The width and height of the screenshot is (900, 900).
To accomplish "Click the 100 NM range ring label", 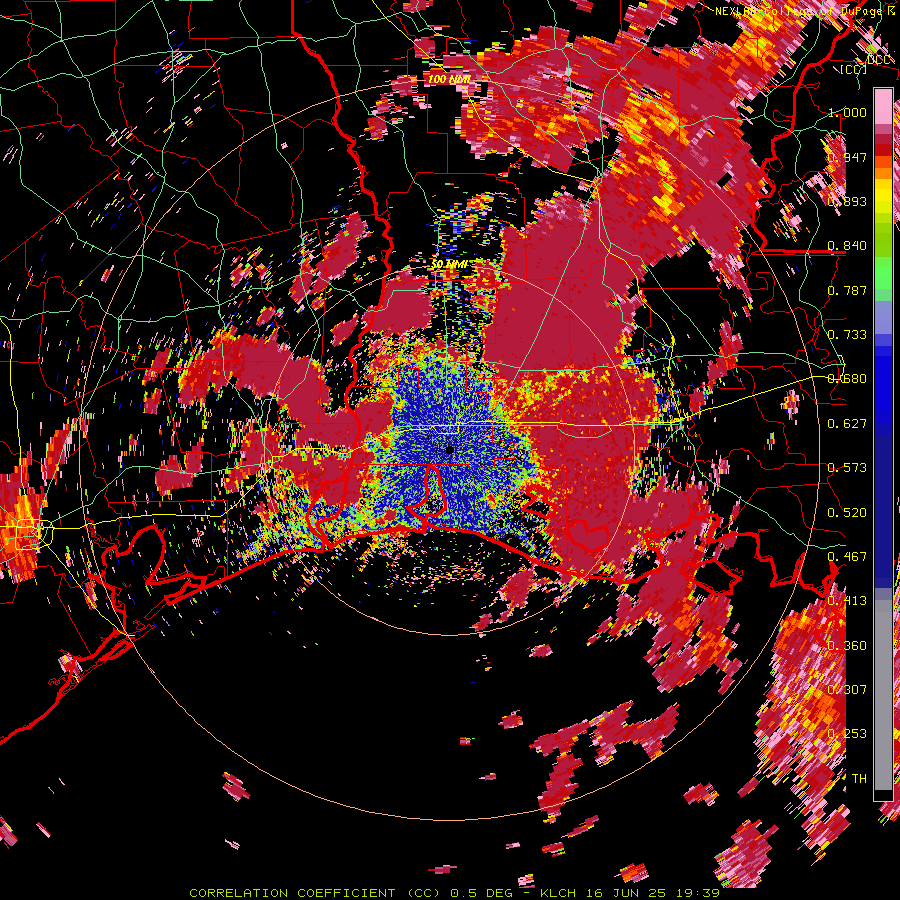I will (449, 79).
